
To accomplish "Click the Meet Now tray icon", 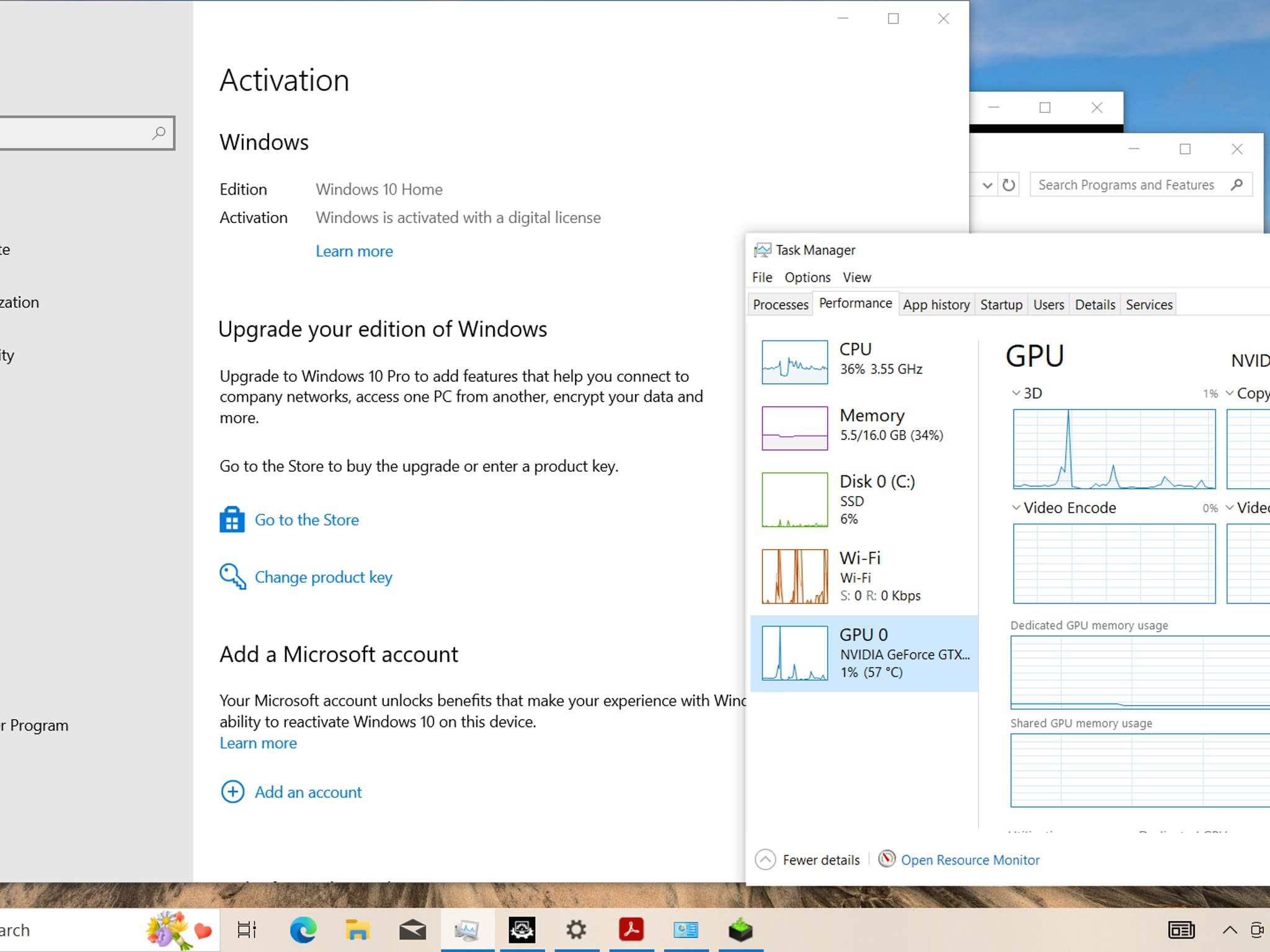I will (x=1258, y=930).
